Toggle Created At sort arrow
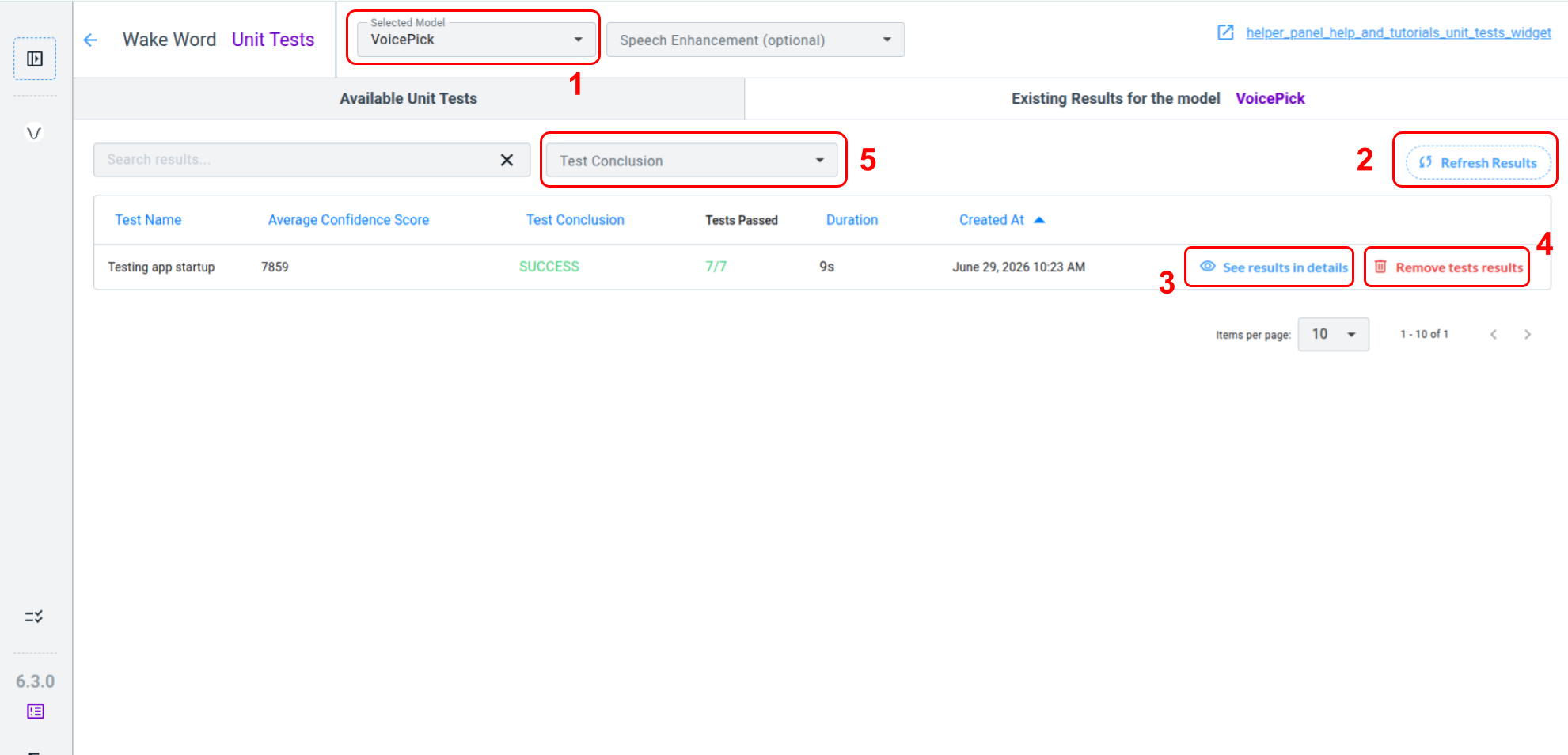 [1040, 220]
